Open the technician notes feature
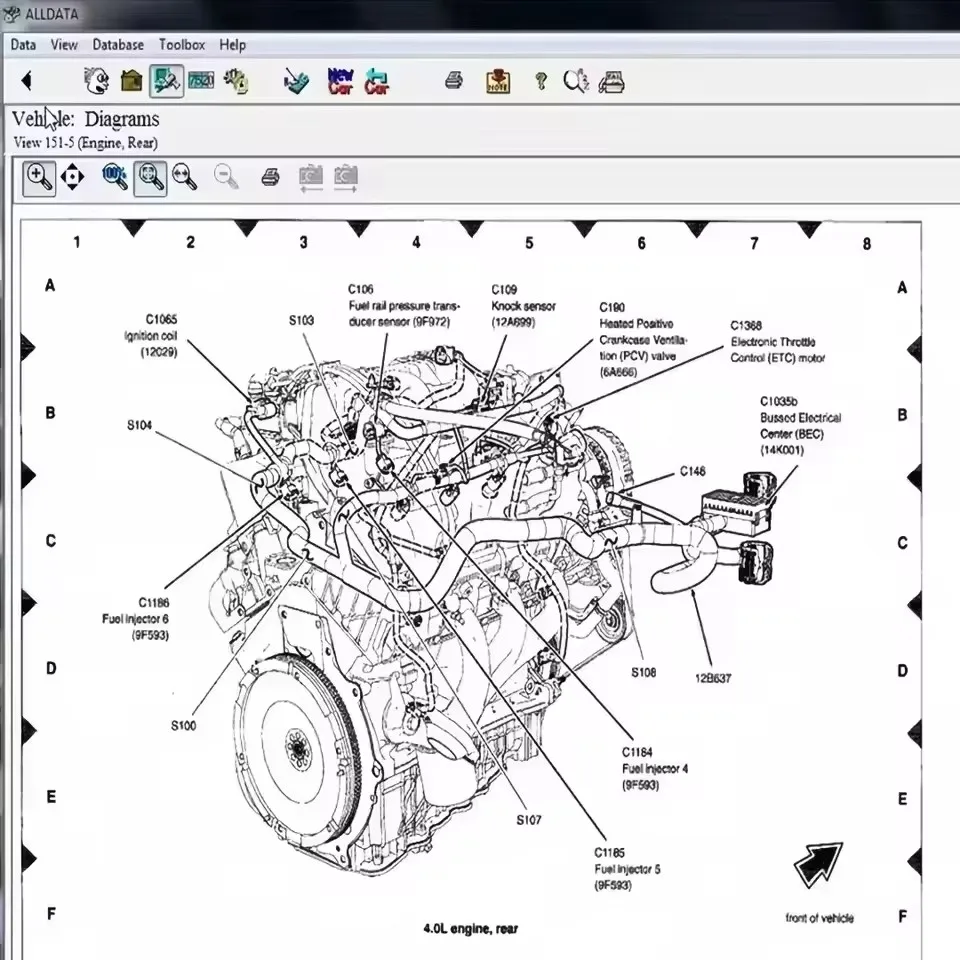Screen dimensions: 960x960 [x=497, y=80]
